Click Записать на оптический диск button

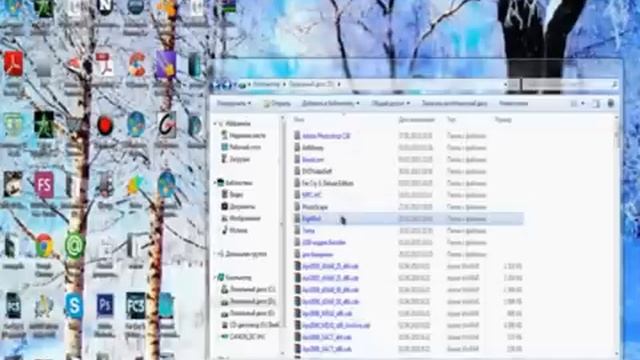455,104
